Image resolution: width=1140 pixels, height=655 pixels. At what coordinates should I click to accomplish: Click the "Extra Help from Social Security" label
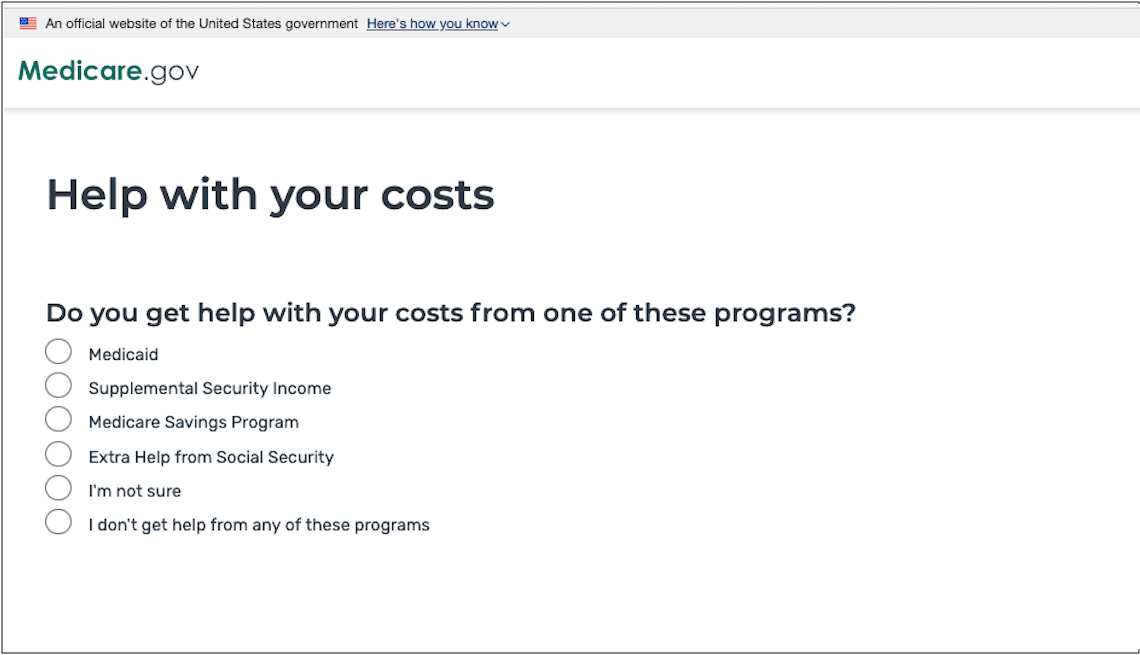coord(211,456)
